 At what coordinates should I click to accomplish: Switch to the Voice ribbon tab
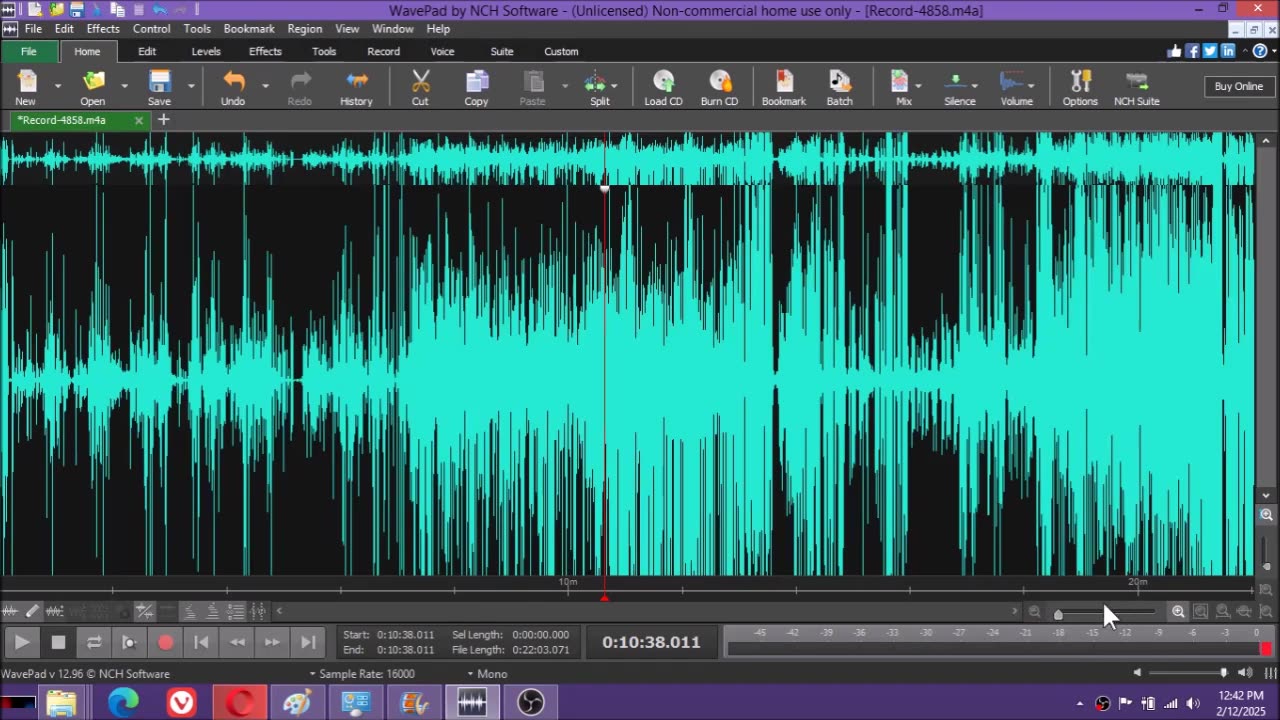click(x=442, y=51)
